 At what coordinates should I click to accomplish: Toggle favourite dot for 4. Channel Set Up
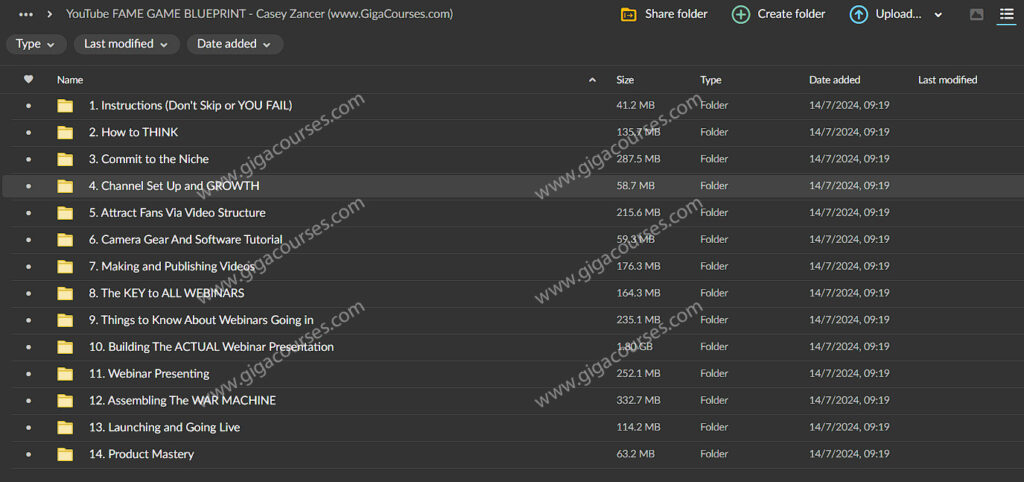(x=28, y=186)
